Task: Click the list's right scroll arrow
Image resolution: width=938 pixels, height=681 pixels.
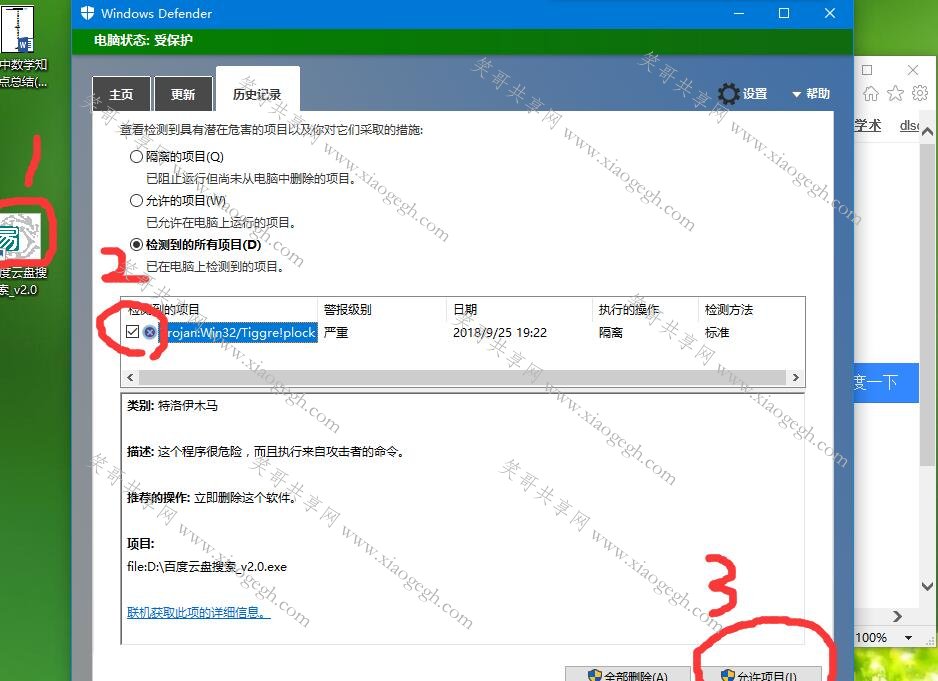Action: (796, 378)
